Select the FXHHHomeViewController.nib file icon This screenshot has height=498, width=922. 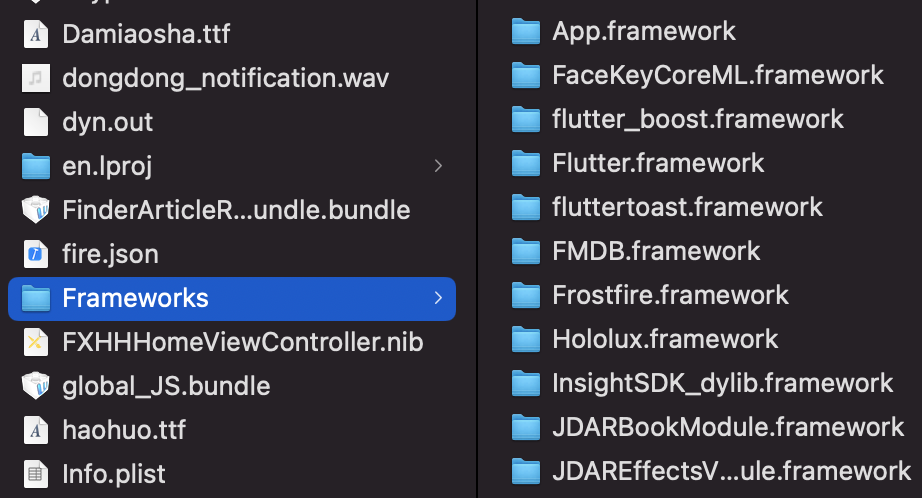coord(36,342)
